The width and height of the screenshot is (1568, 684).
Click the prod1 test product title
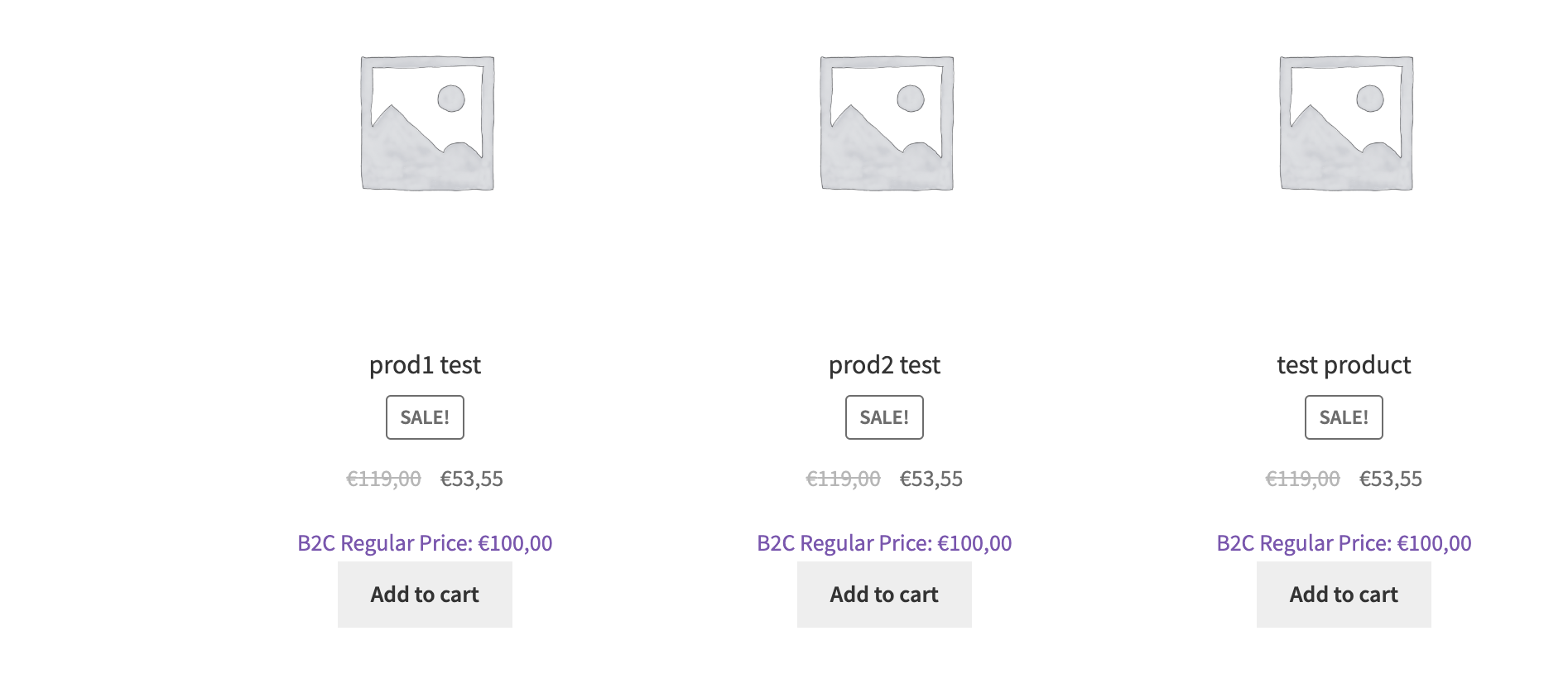[x=425, y=365]
